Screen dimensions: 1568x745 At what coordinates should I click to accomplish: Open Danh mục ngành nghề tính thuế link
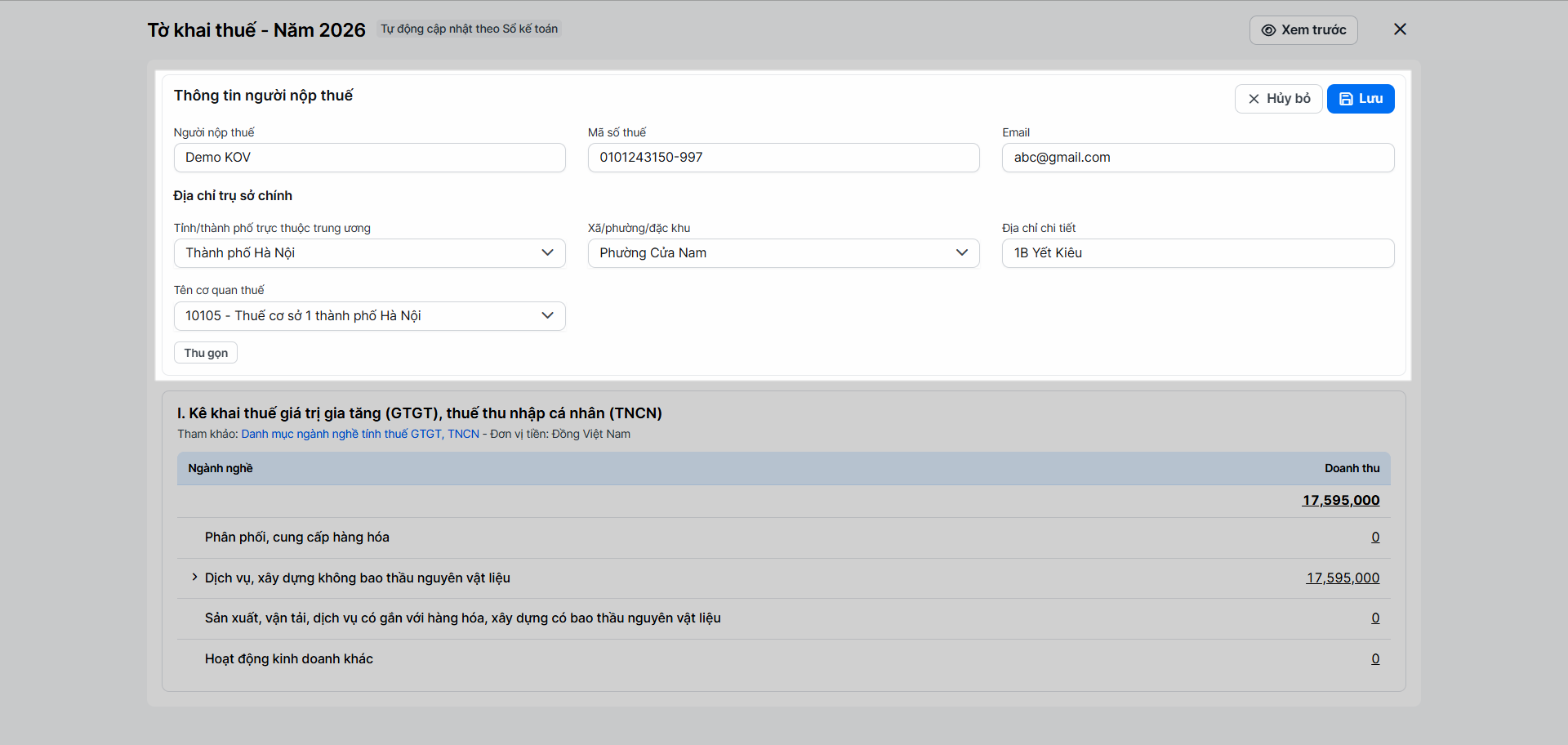(360, 434)
